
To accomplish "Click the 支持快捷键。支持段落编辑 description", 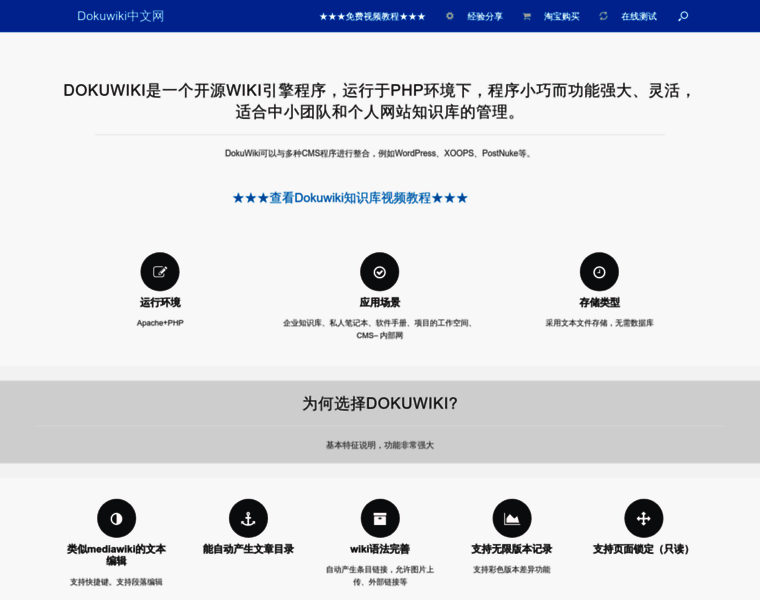I will 116,582.
